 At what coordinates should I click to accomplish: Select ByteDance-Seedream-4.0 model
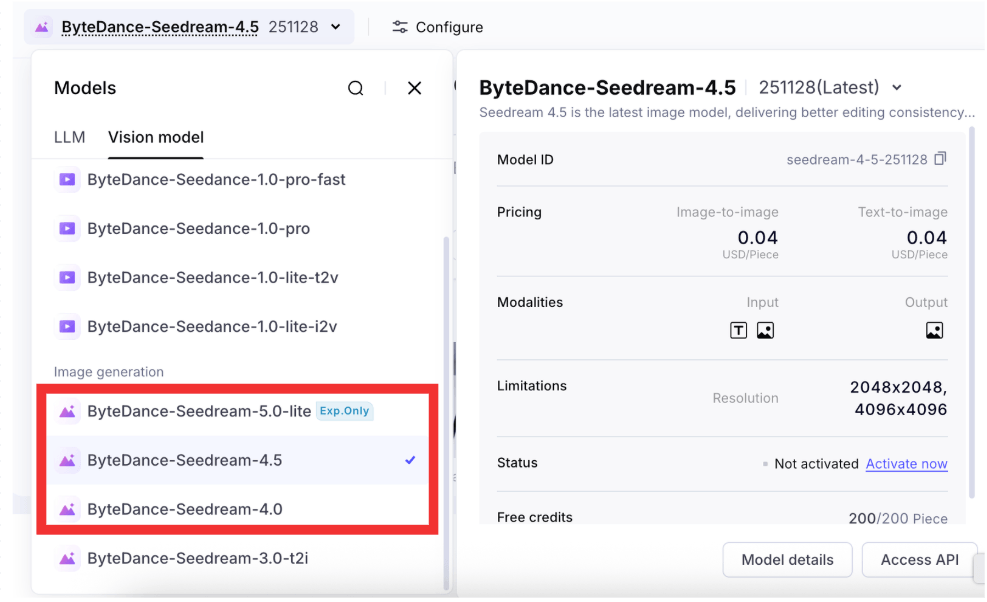click(185, 509)
